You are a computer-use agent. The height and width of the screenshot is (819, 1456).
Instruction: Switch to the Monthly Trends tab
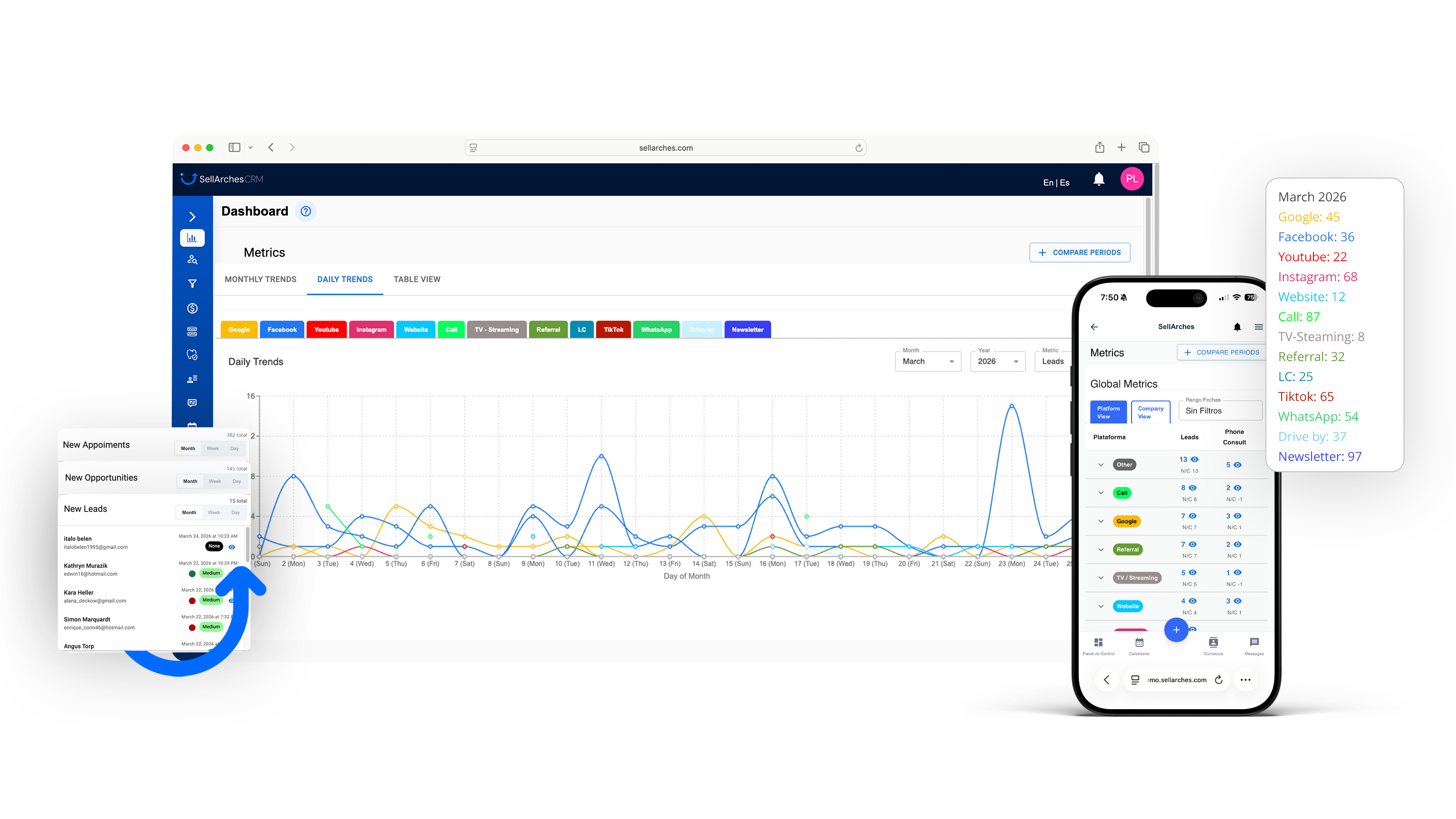[260, 279]
